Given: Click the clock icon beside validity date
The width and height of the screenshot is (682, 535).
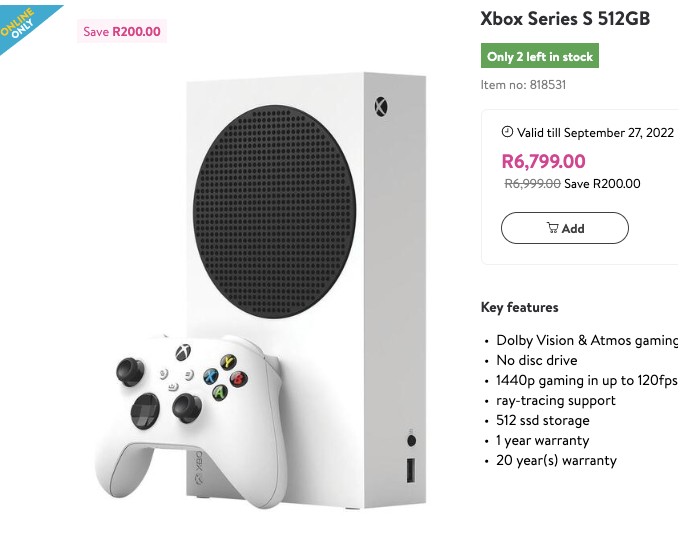Looking at the screenshot, I should 507,132.
